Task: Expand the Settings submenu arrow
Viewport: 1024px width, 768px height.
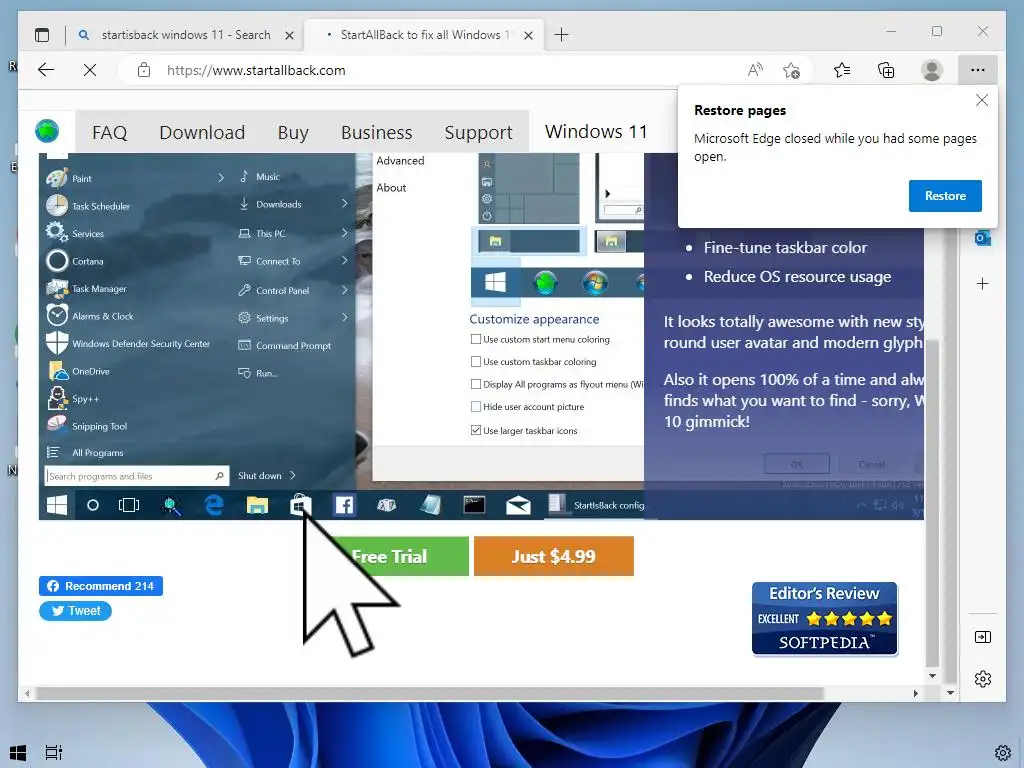Action: click(x=344, y=317)
